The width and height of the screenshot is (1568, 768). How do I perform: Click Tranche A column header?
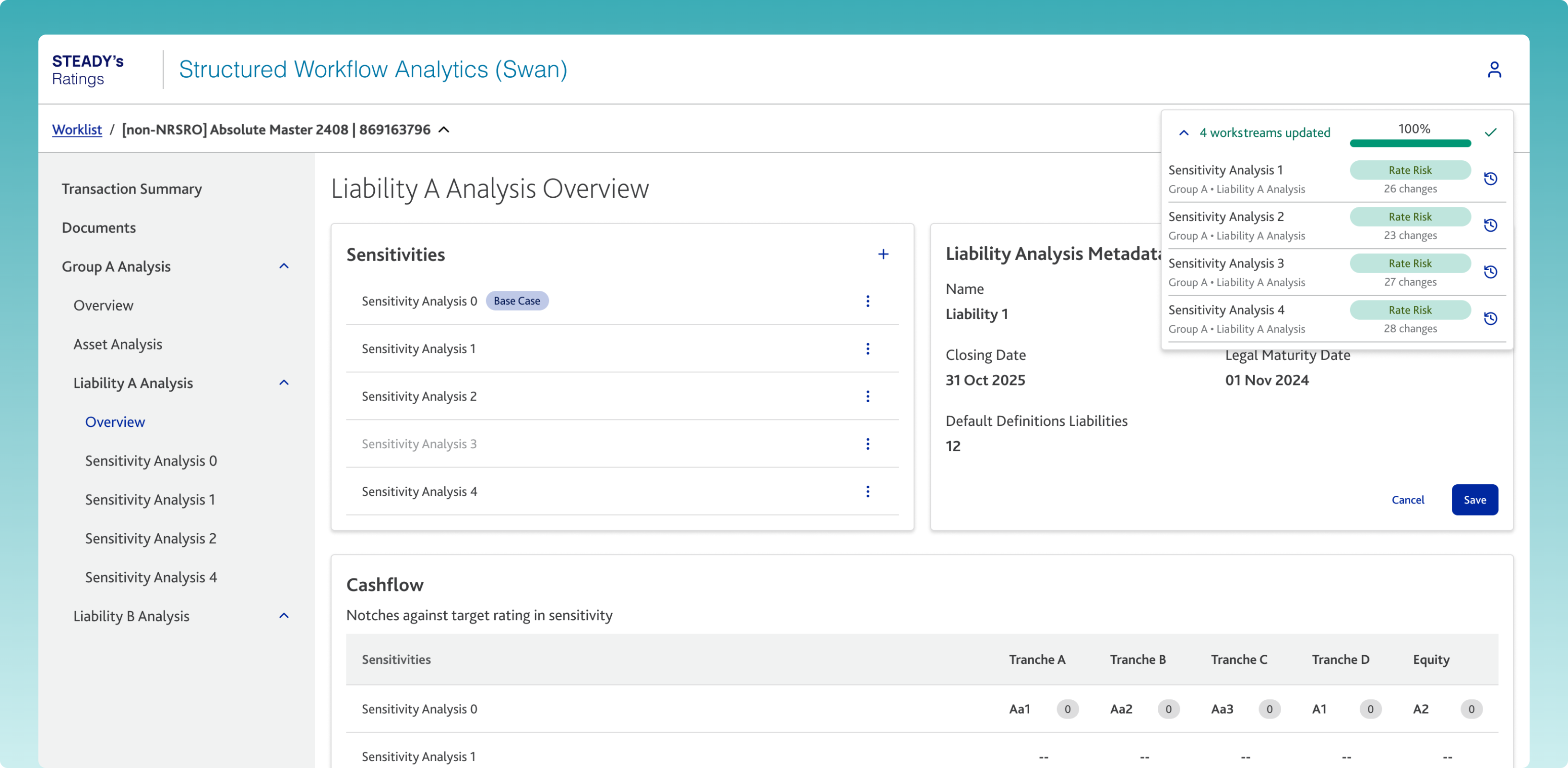click(1036, 659)
